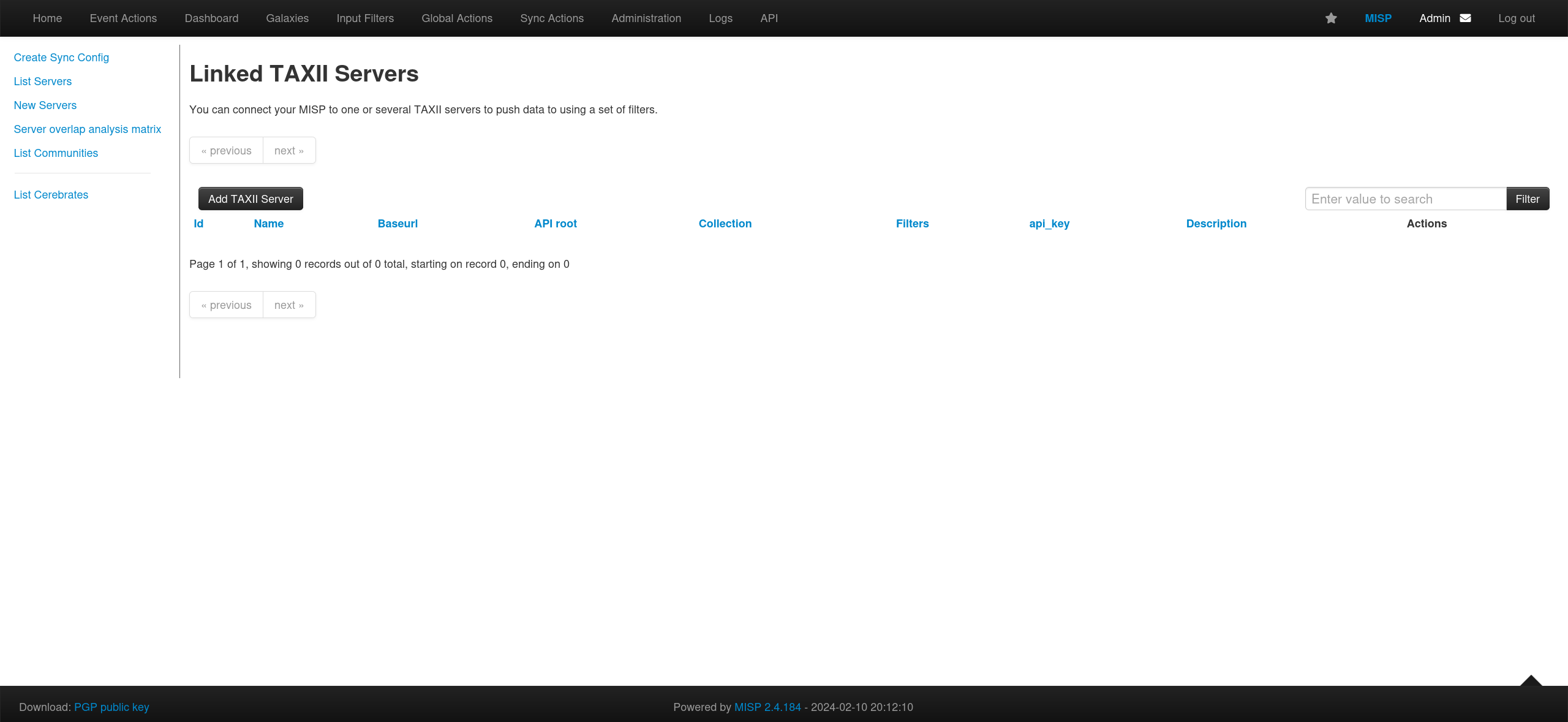The image size is (1568, 722).
Task: Open the API menu
Action: (769, 18)
